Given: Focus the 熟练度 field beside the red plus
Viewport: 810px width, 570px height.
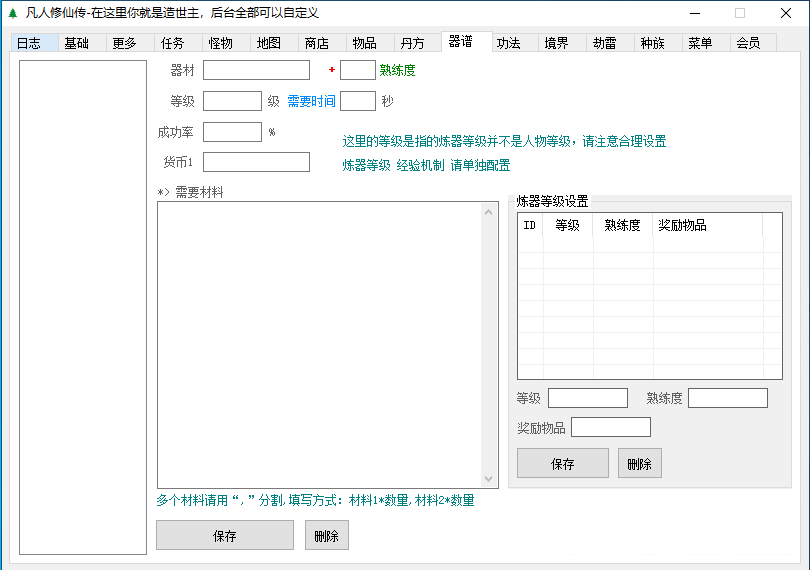Looking at the screenshot, I should (357, 70).
